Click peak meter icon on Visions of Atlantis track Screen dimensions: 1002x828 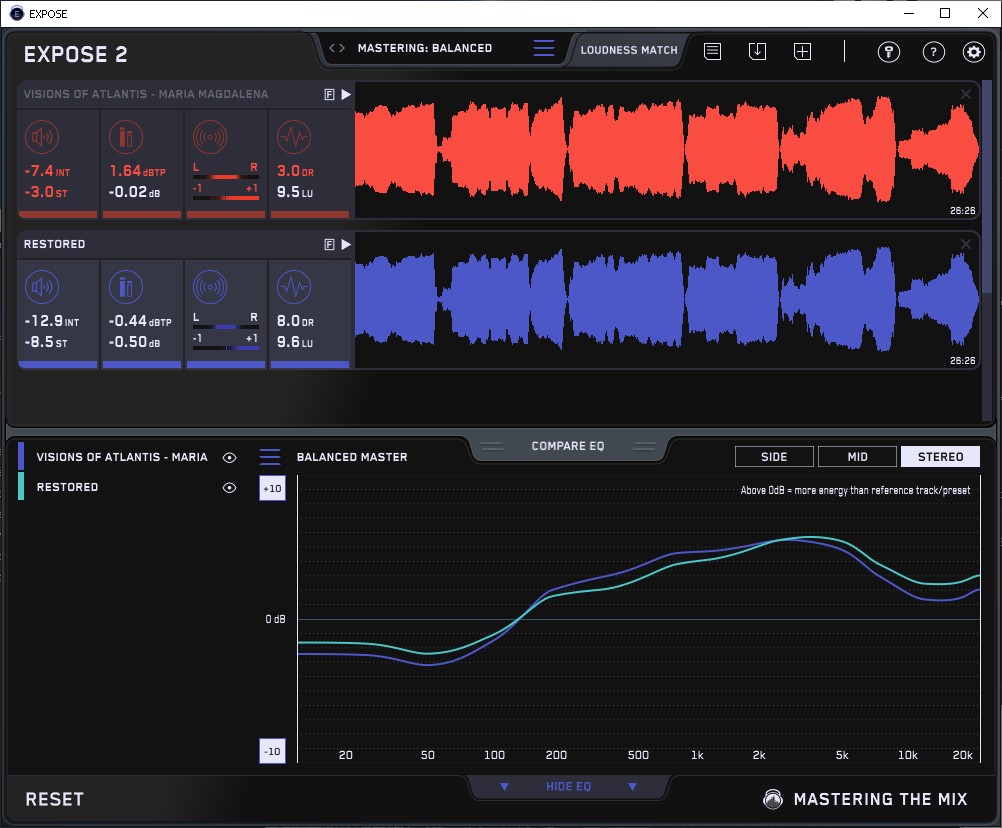[126, 137]
